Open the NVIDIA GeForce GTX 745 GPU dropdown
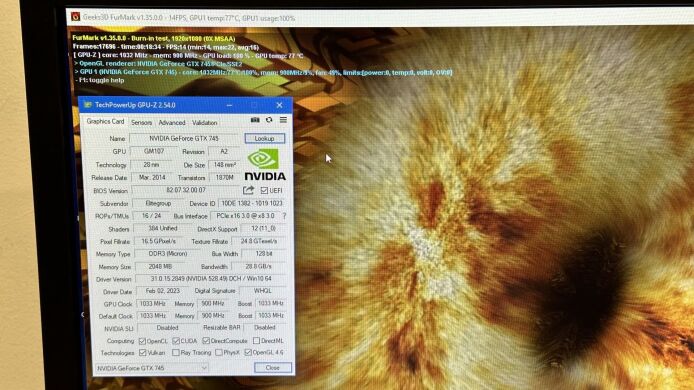Viewport: 694px width, 390px height. coord(151,368)
